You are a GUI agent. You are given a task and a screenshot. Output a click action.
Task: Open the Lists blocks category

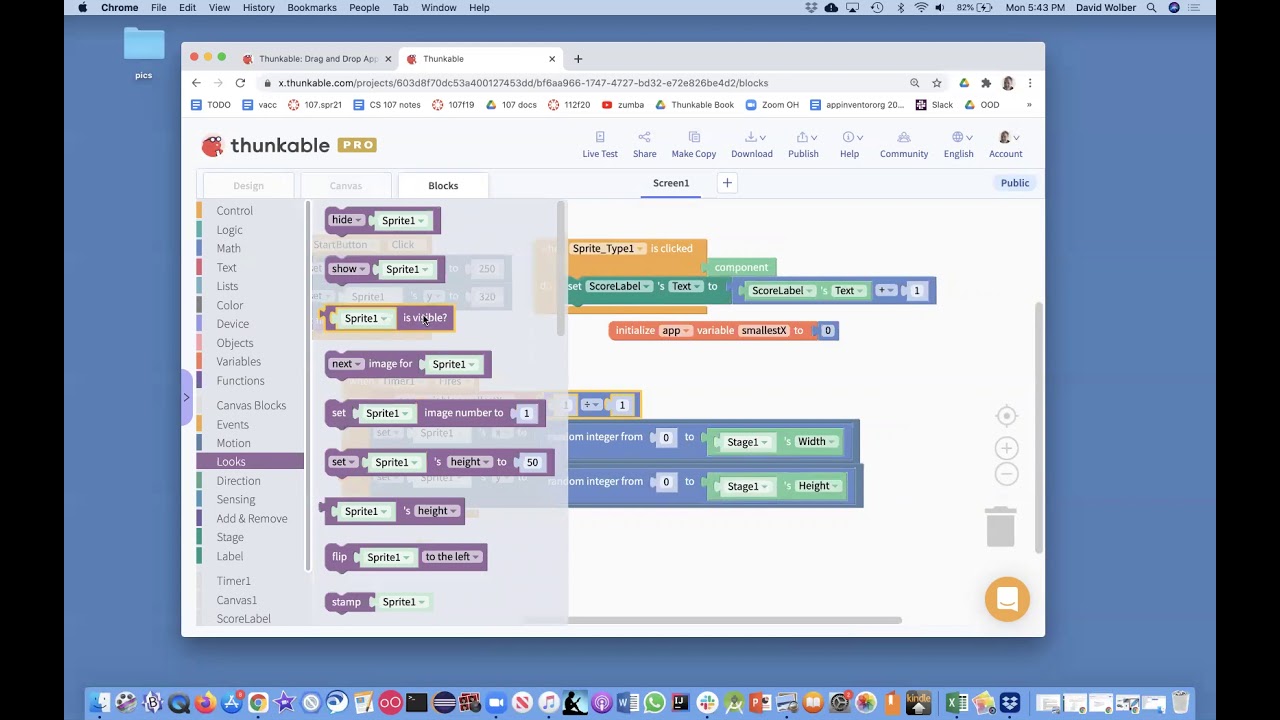227,286
